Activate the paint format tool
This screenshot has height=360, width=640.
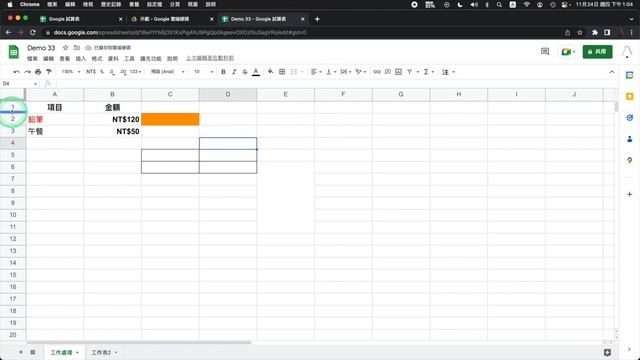(x=49, y=72)
